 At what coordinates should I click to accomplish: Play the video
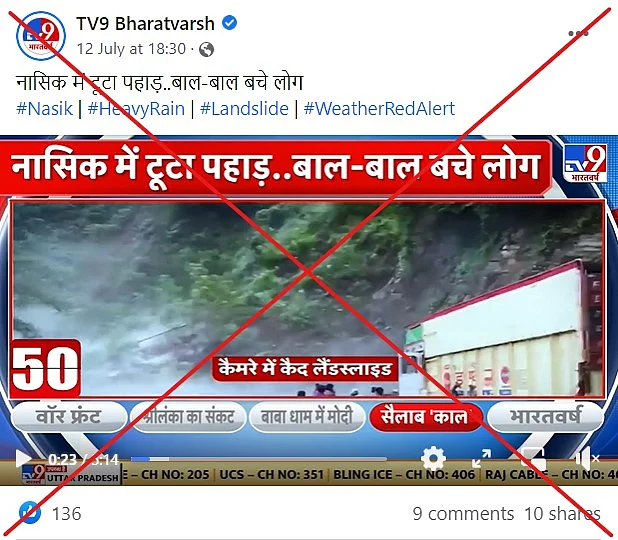23,459
